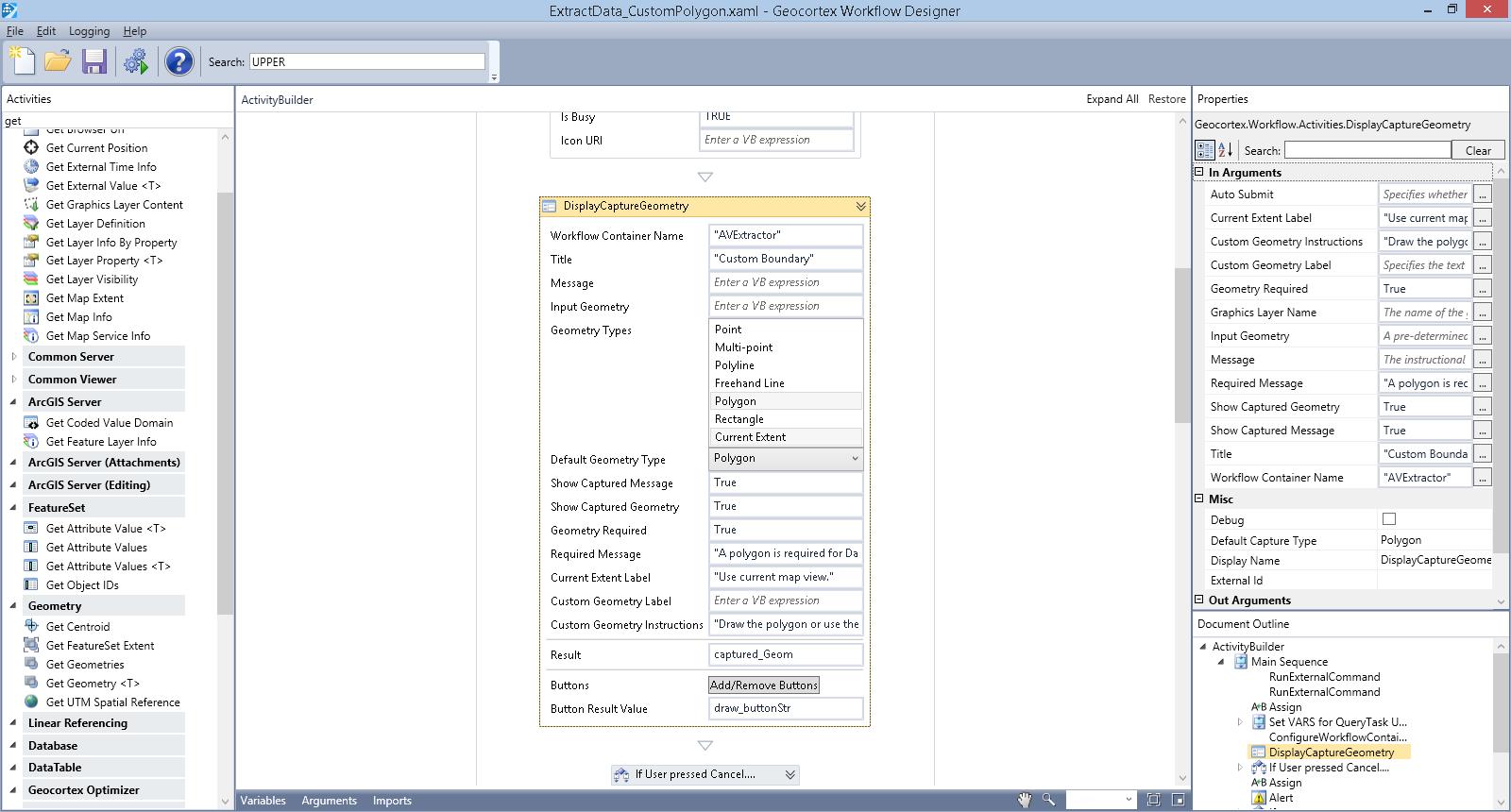
Task: Select the Get Map Extent activity icon
Action: (31, 297)
